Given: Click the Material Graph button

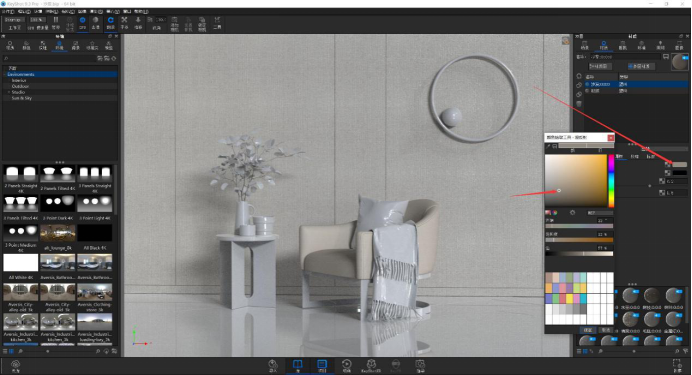Looking at the screenshot, I should [x=600, y=66].
